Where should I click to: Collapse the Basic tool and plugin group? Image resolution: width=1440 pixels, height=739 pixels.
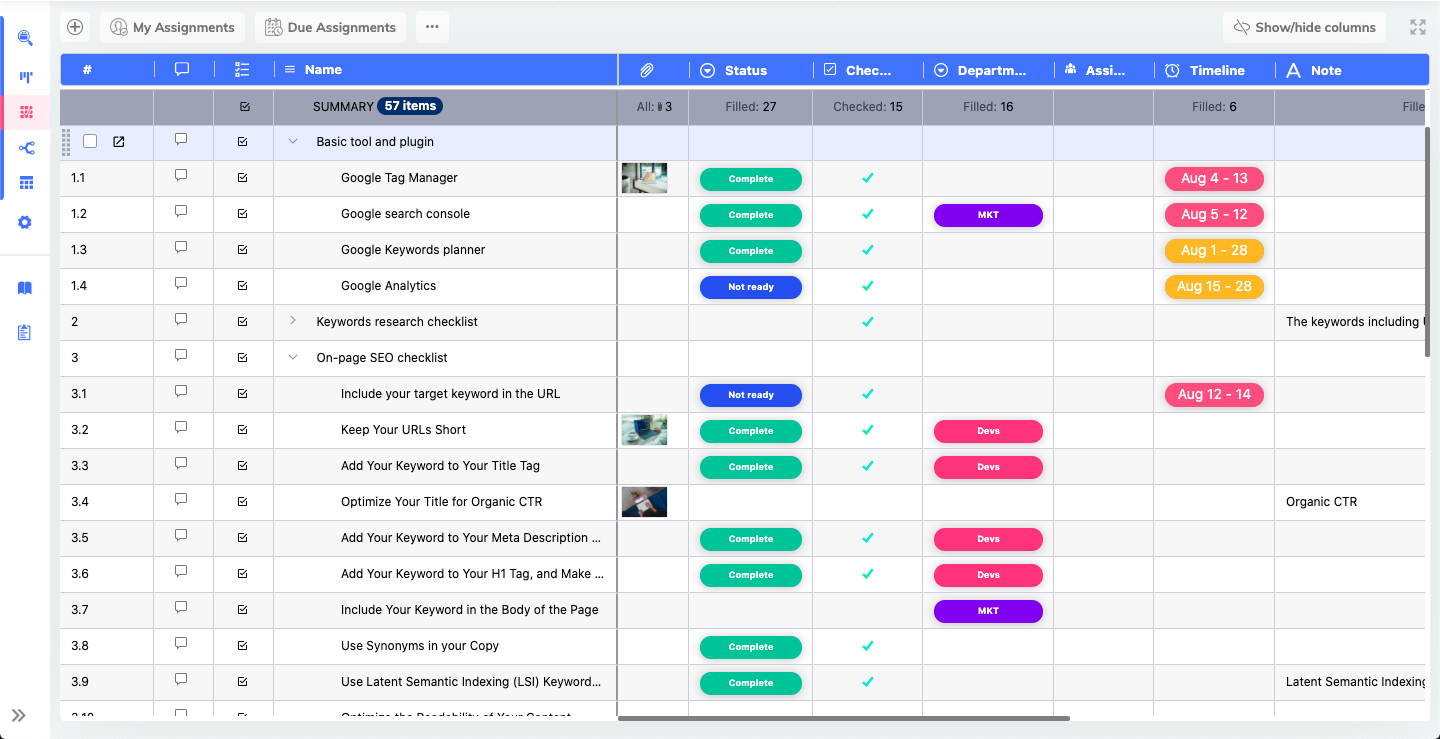click(x=293, y=142)
